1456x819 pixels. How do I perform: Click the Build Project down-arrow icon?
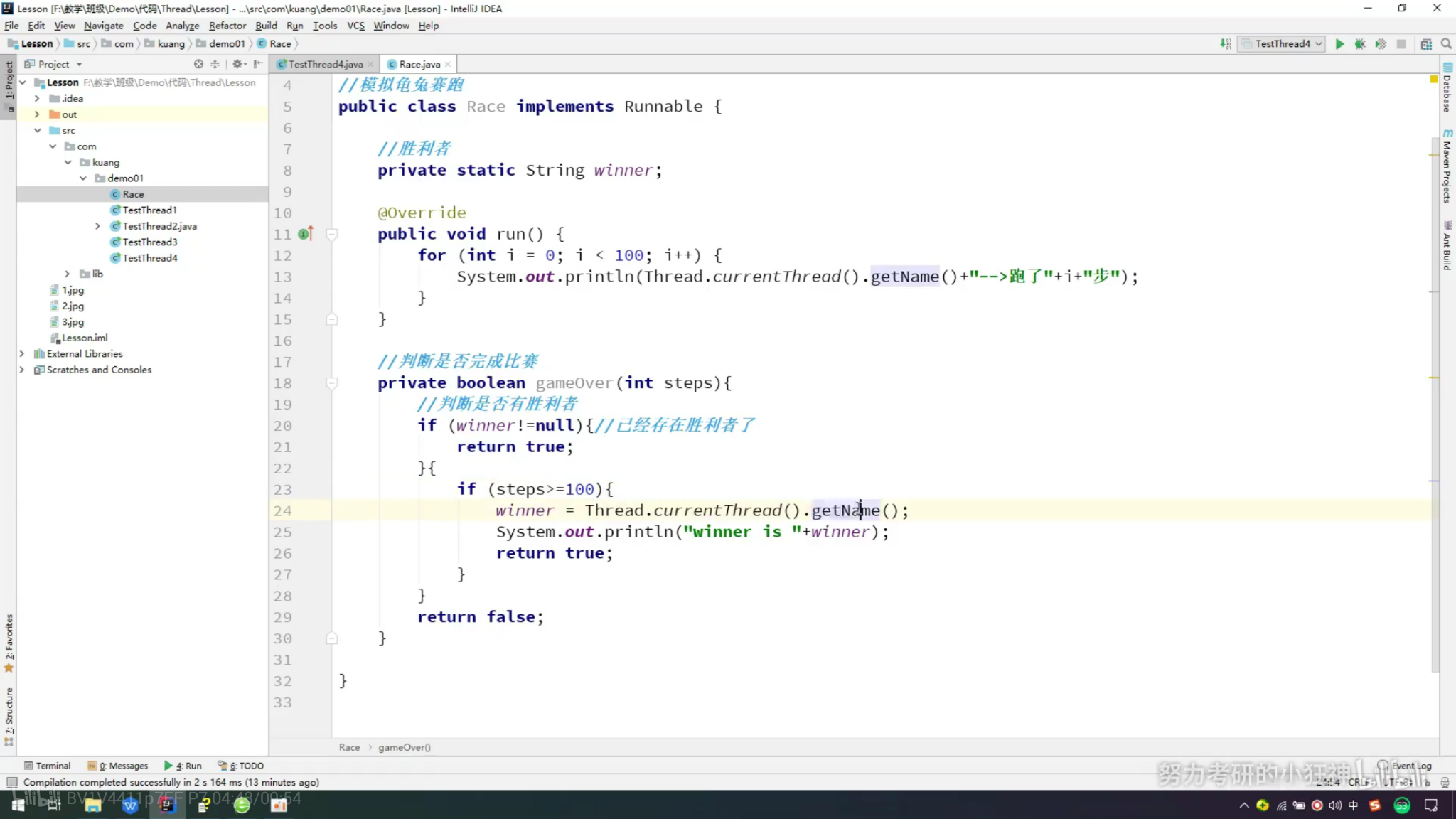(1226, 44)
